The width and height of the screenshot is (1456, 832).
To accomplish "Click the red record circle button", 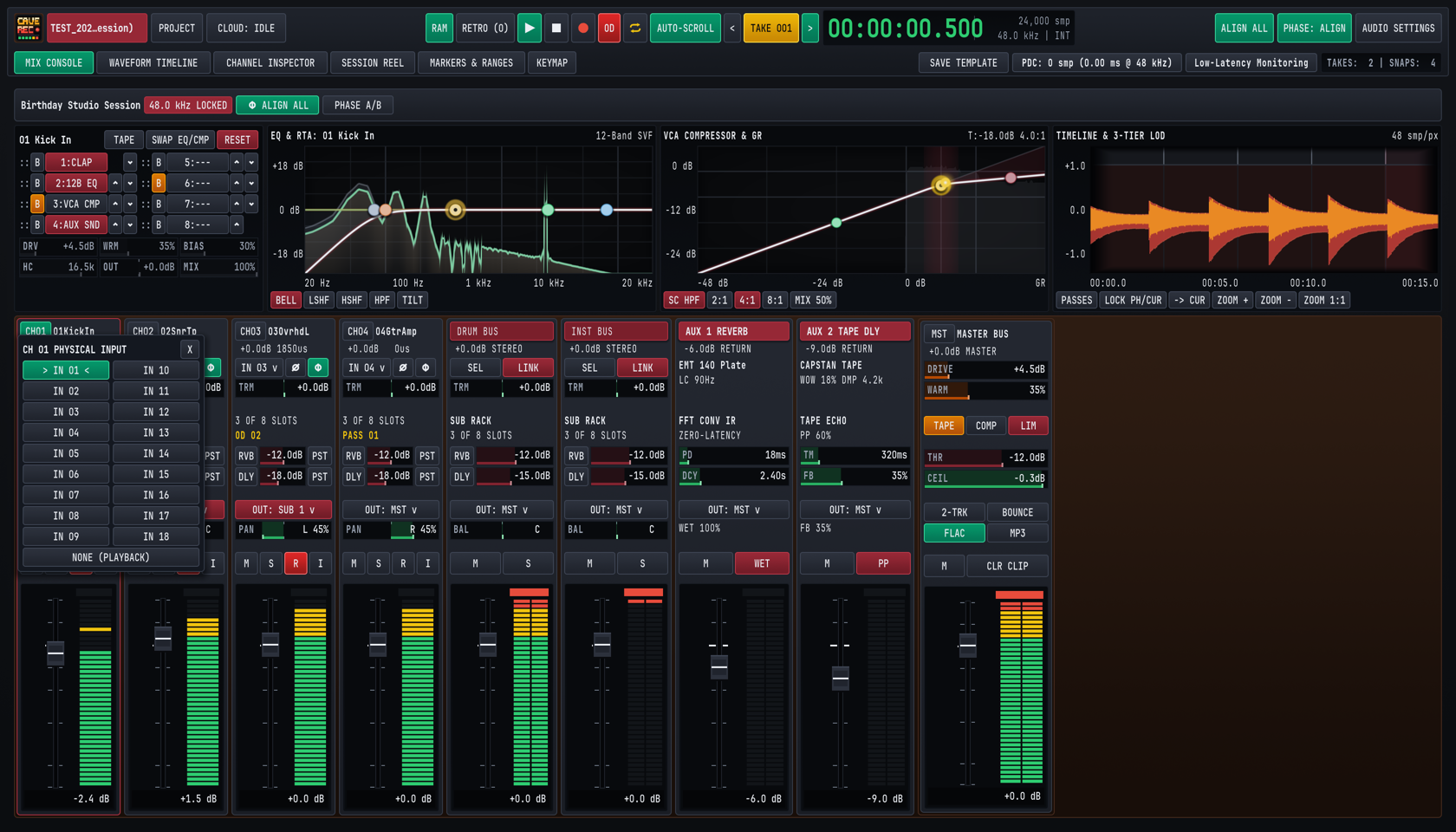I will coord(583,28).
